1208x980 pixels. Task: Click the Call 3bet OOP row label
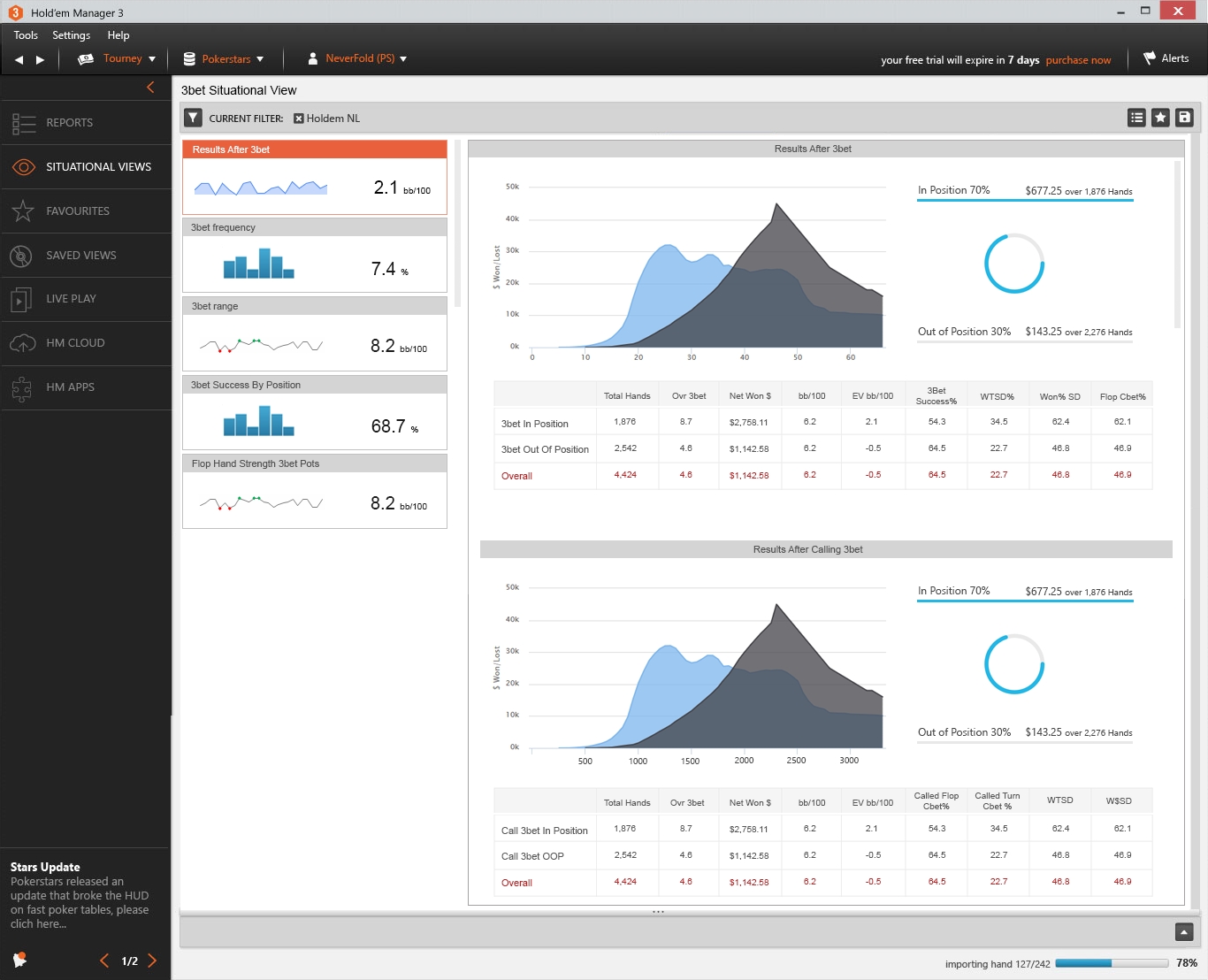pos(532,856)
